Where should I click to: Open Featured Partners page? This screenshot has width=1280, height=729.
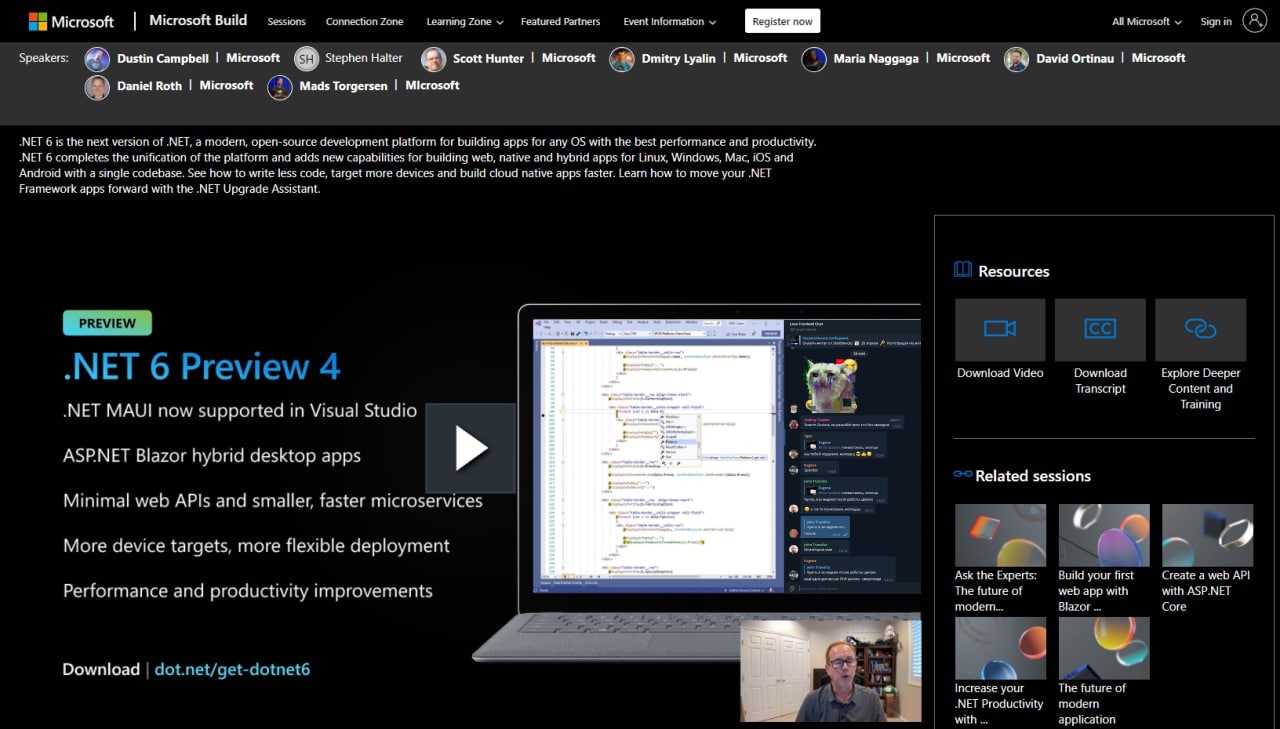click(561, 21)
